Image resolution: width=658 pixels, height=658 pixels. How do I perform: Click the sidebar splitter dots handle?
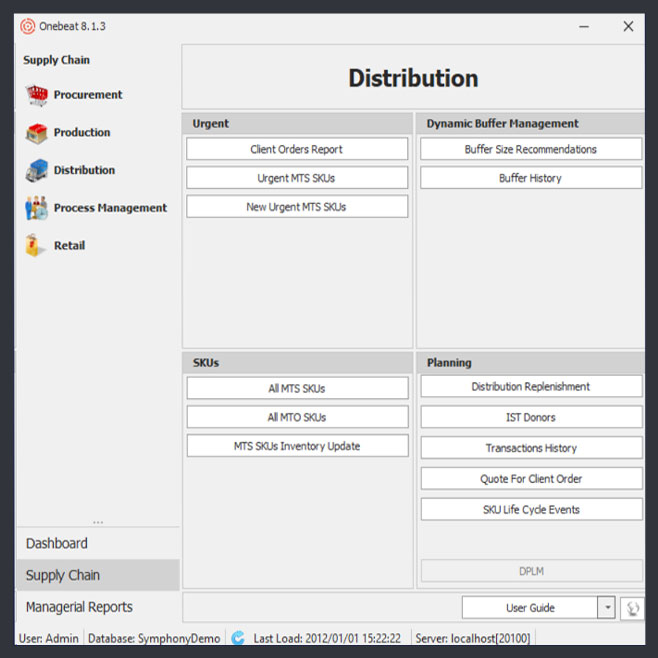(98, 522)
